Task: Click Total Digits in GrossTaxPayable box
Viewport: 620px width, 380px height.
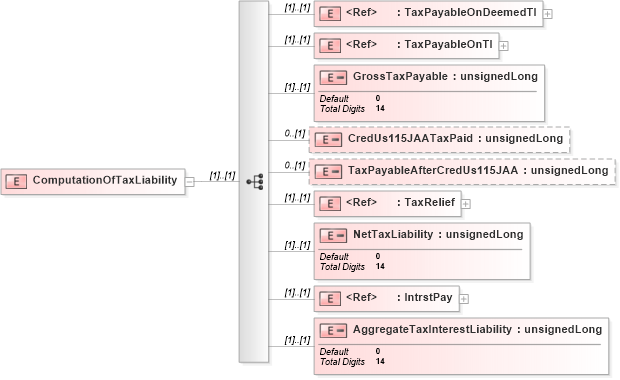Action: point(342,109)
